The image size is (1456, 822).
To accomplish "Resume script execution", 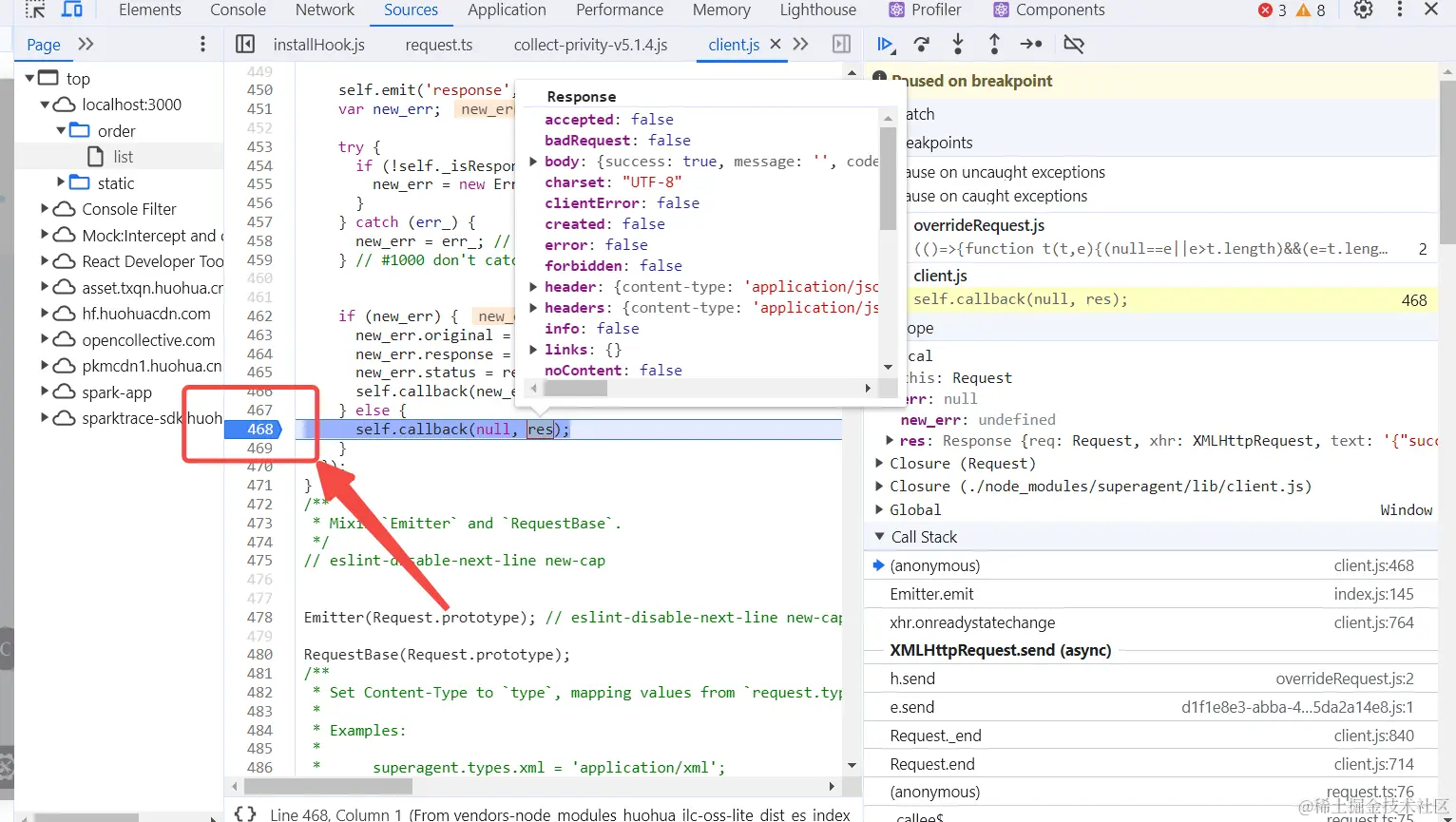I will (885, 45).
